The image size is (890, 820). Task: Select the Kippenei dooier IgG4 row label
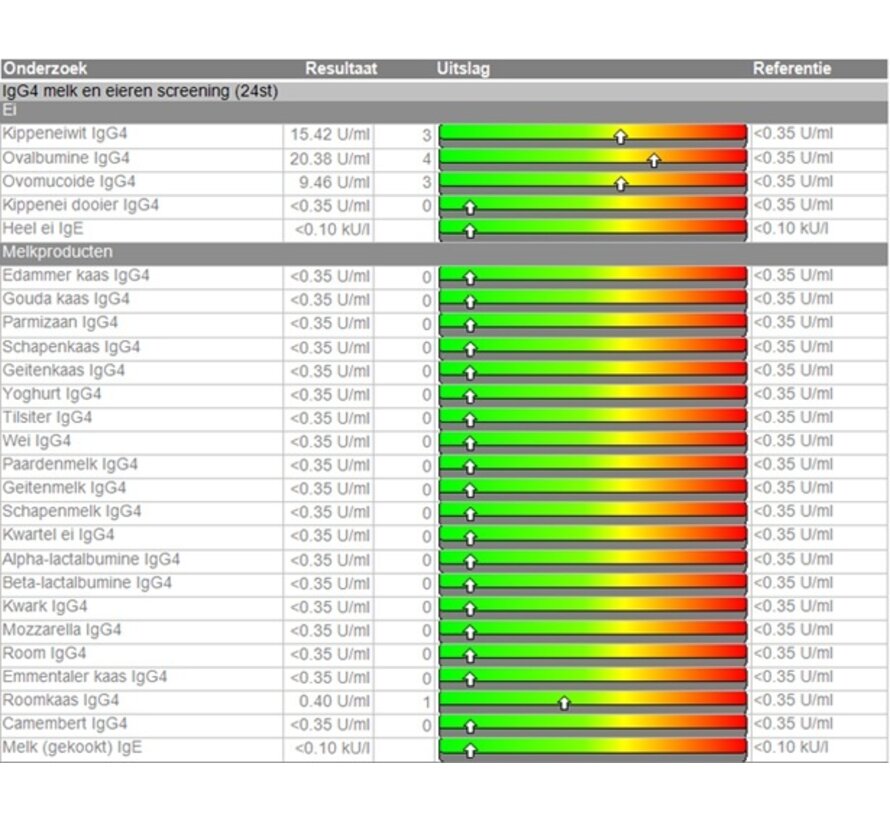pyautogui.click(x=80, y=205)
